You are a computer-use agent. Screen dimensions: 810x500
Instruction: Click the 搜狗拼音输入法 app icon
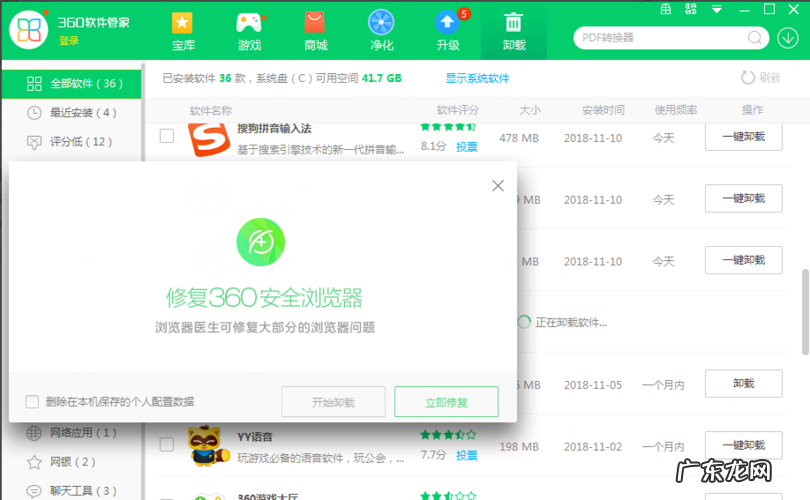209,139
